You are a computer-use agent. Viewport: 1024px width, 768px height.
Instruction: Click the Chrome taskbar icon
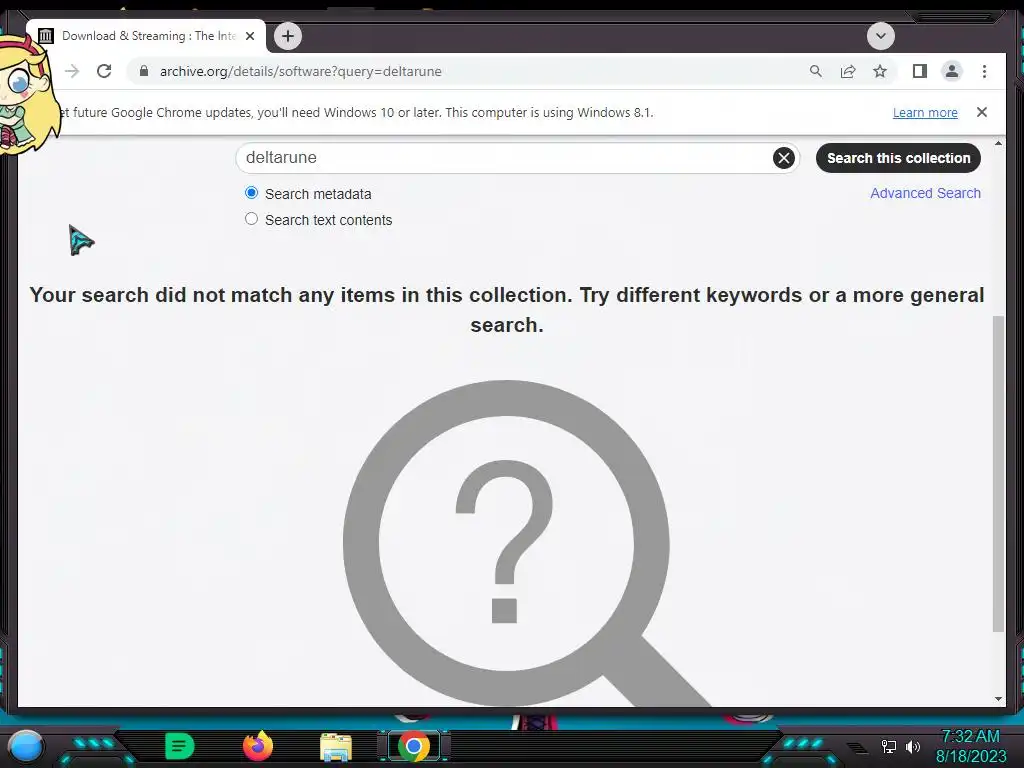414,746
